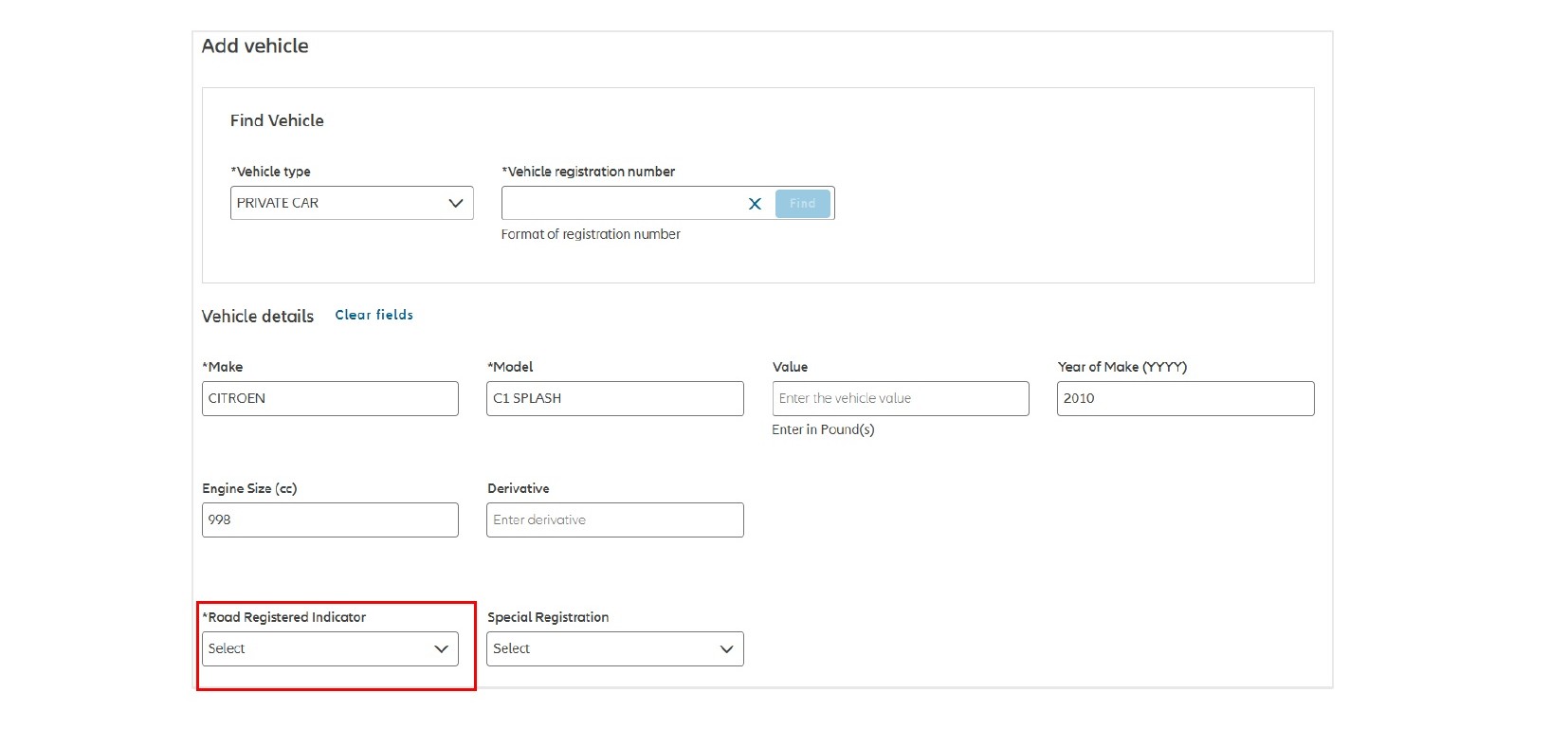Select the Model input field
The width and height of the screenshot is (1568, 747).
tap(615, 398)
